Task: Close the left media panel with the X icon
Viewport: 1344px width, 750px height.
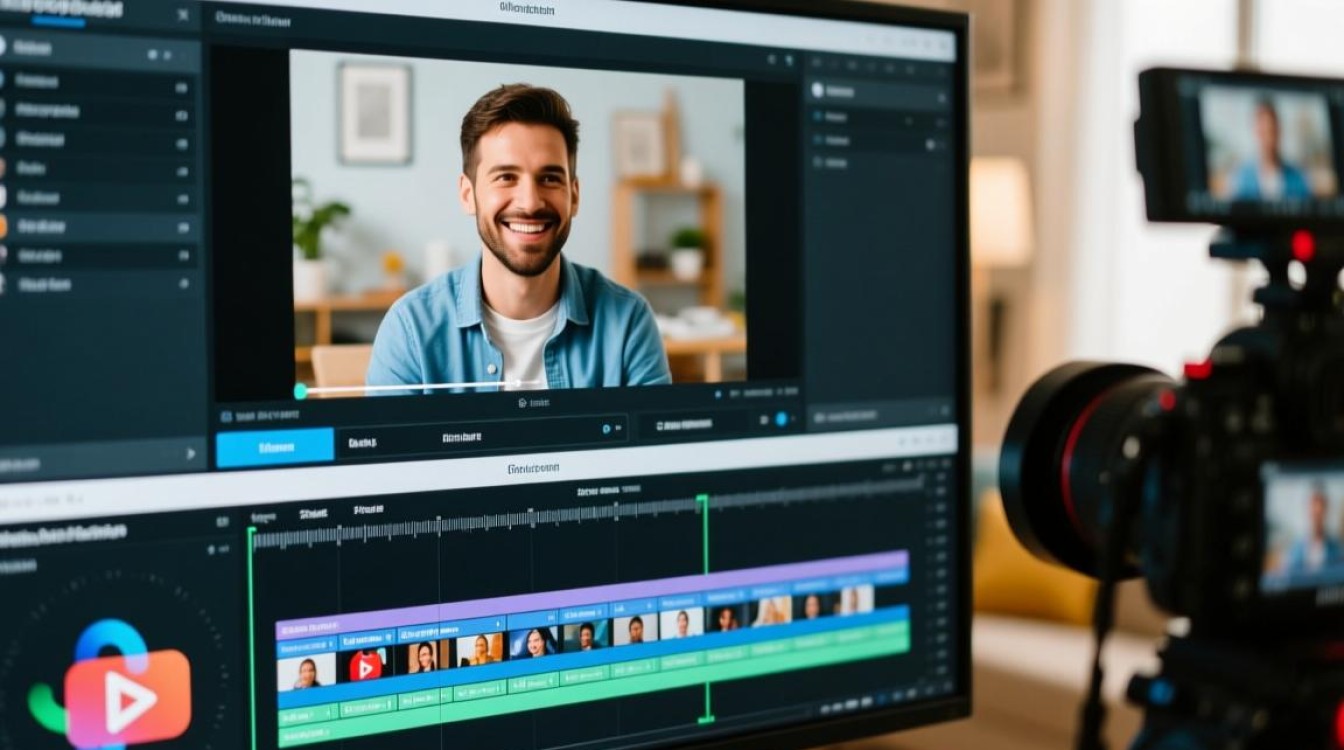Action: (x=182, y=15)
